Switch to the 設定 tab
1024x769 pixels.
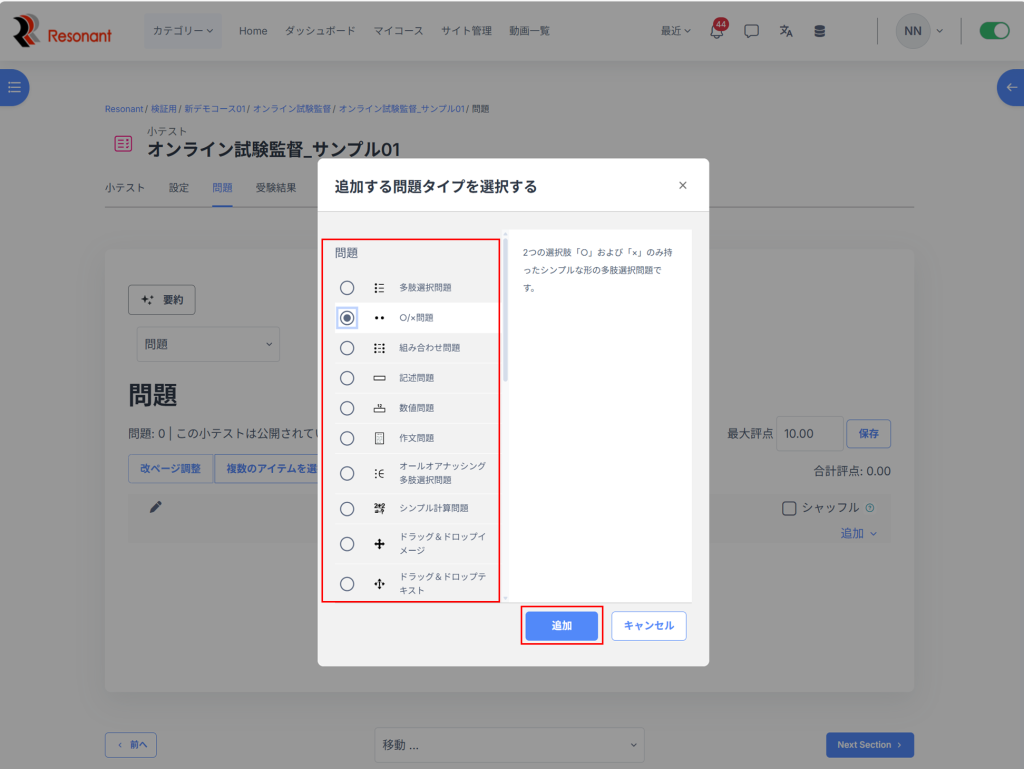point(178,188)
